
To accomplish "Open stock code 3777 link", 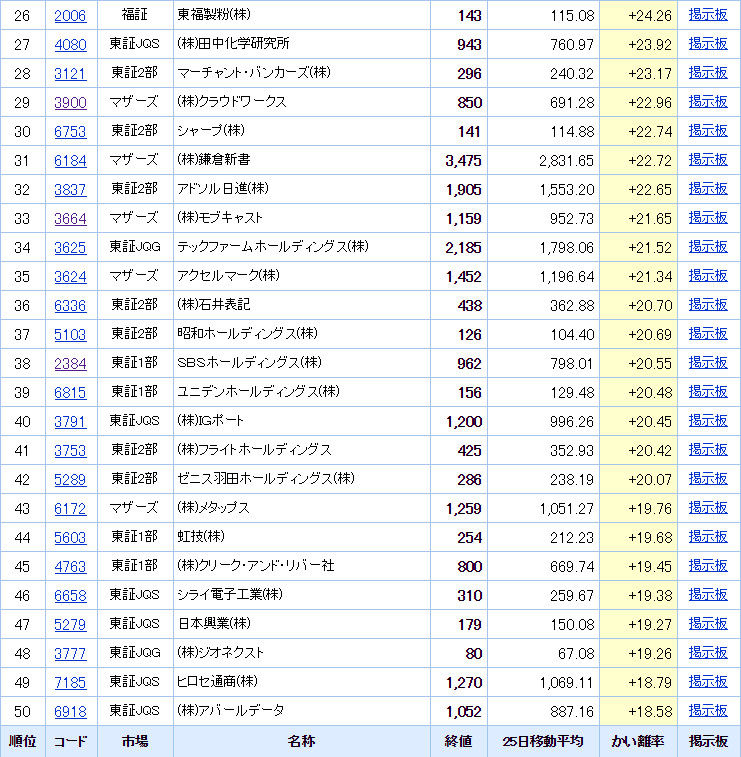I will click(70, 654).
